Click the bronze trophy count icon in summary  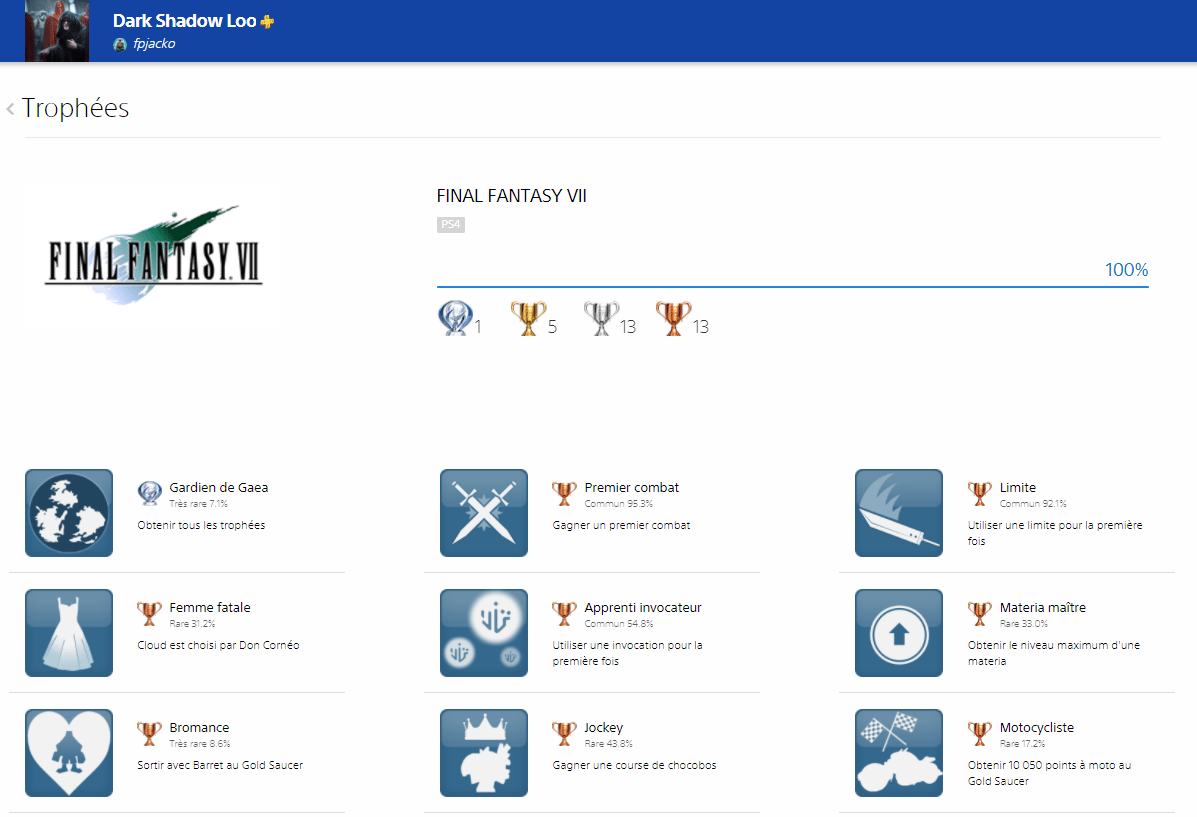tap(673, 318)
